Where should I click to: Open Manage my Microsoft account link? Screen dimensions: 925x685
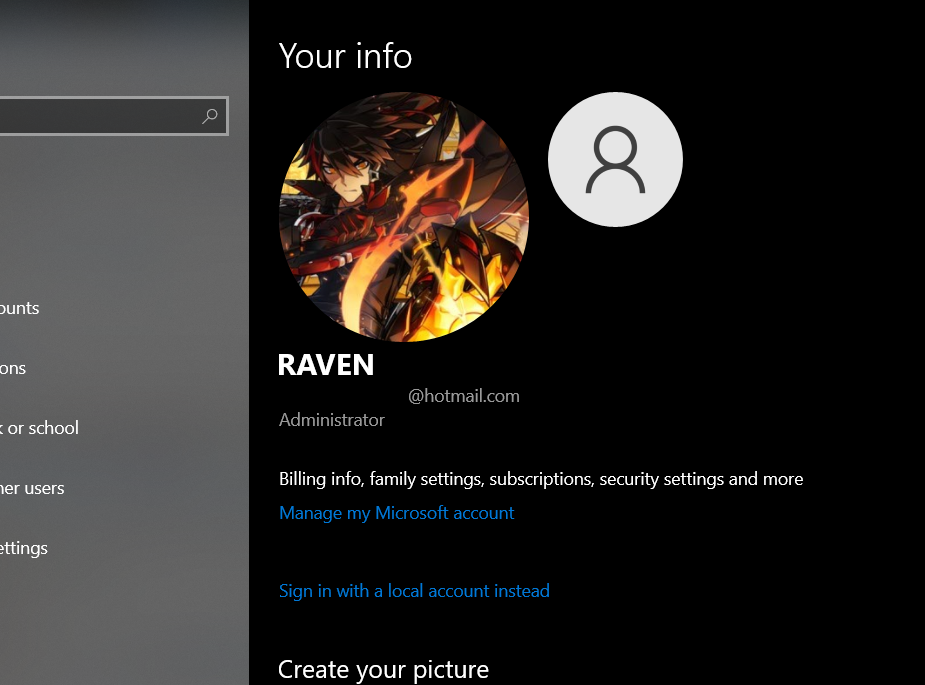[396, 513]
